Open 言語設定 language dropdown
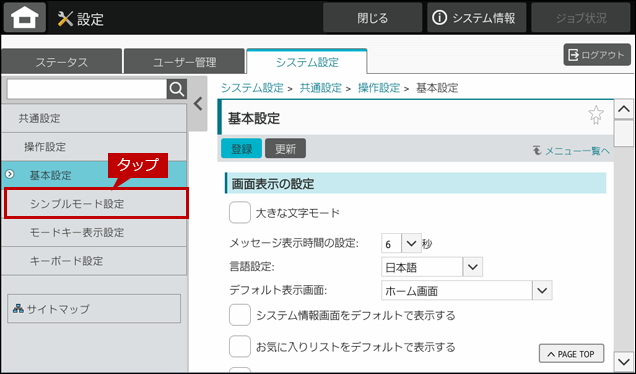 [473, 267]
